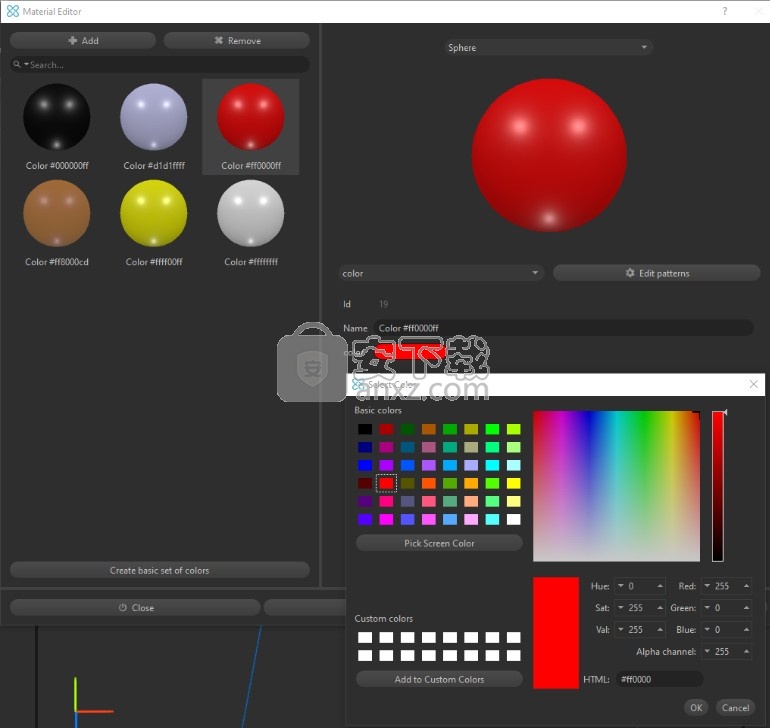
Task: Close the Select Color dialog
Action: tap(754, 384)
